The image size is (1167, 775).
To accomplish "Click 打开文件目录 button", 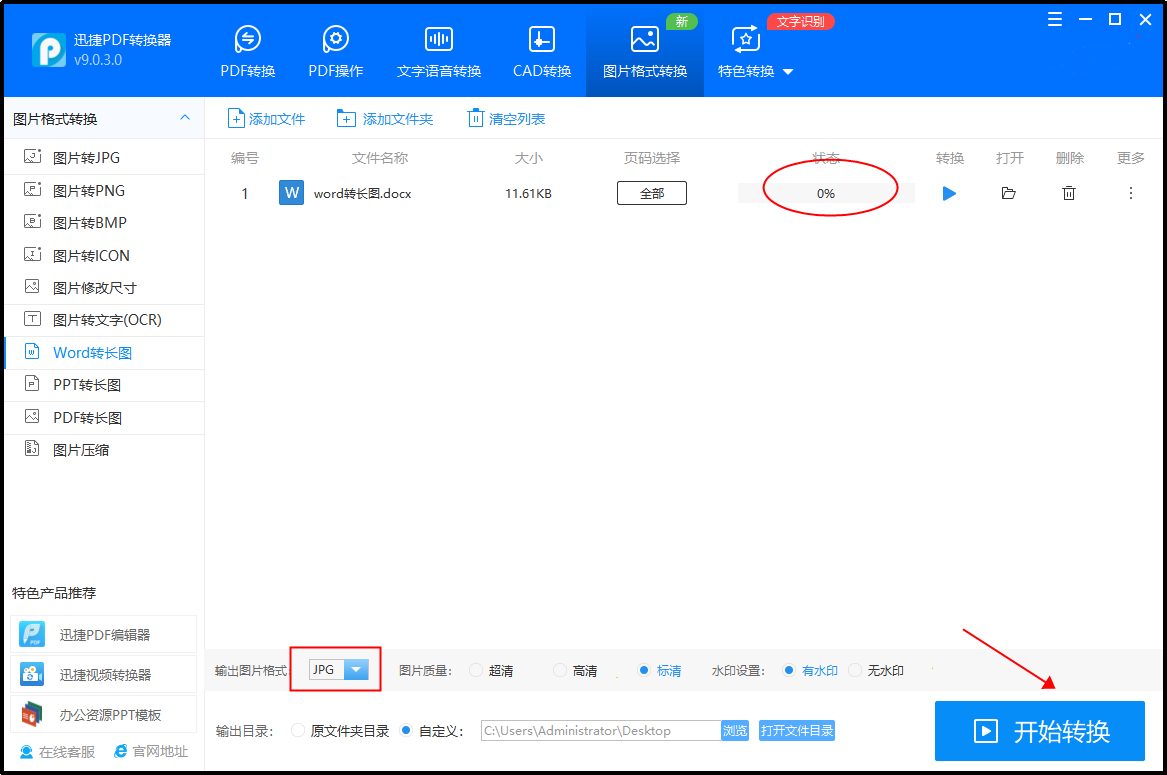I will tap(796, 730).
